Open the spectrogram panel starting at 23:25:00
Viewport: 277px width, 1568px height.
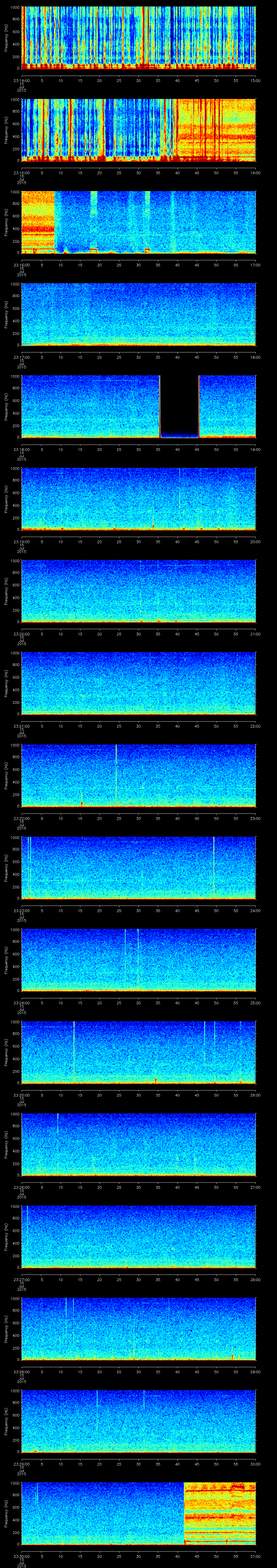click(x=139, y=1052)
